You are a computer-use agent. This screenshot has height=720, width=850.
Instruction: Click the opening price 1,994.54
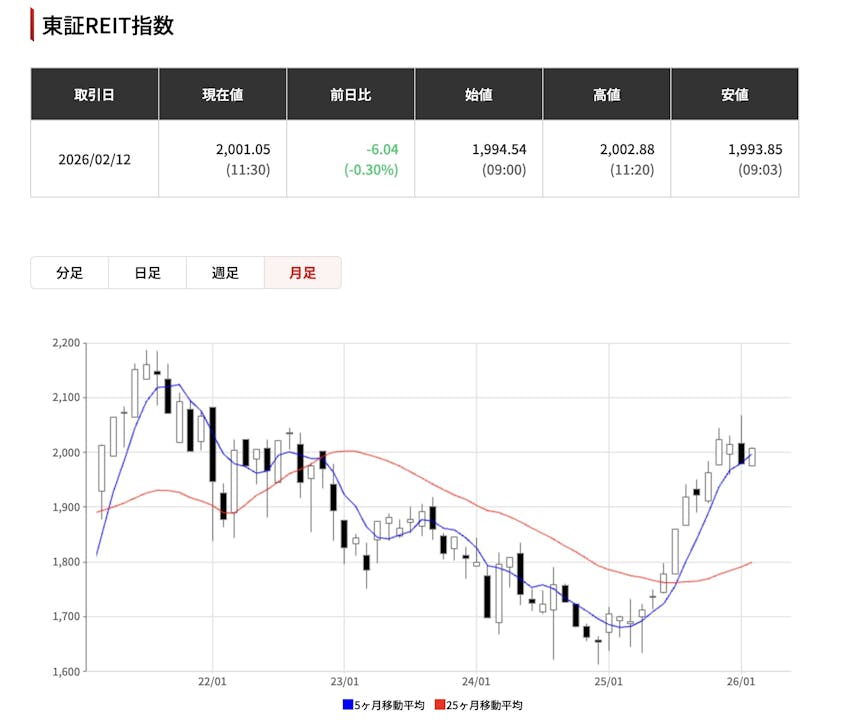pyautogui.click(x=499, y=149)
